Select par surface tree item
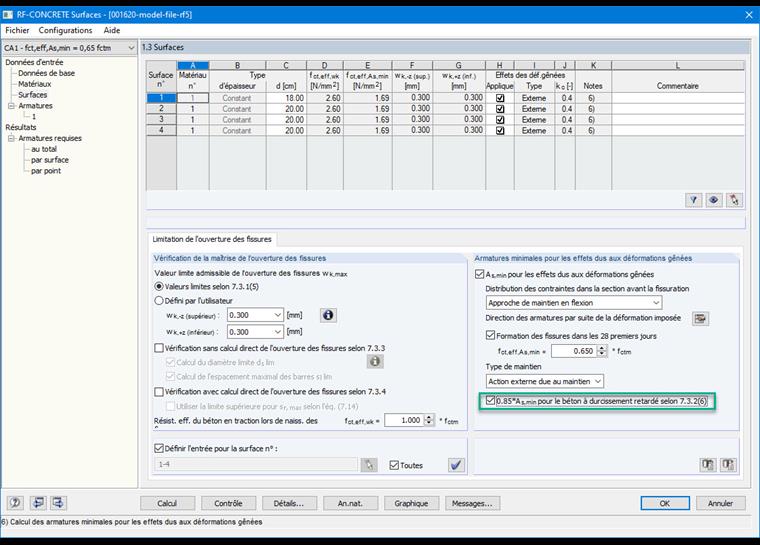This screenshot has width=760, height=545. (49, 160)
